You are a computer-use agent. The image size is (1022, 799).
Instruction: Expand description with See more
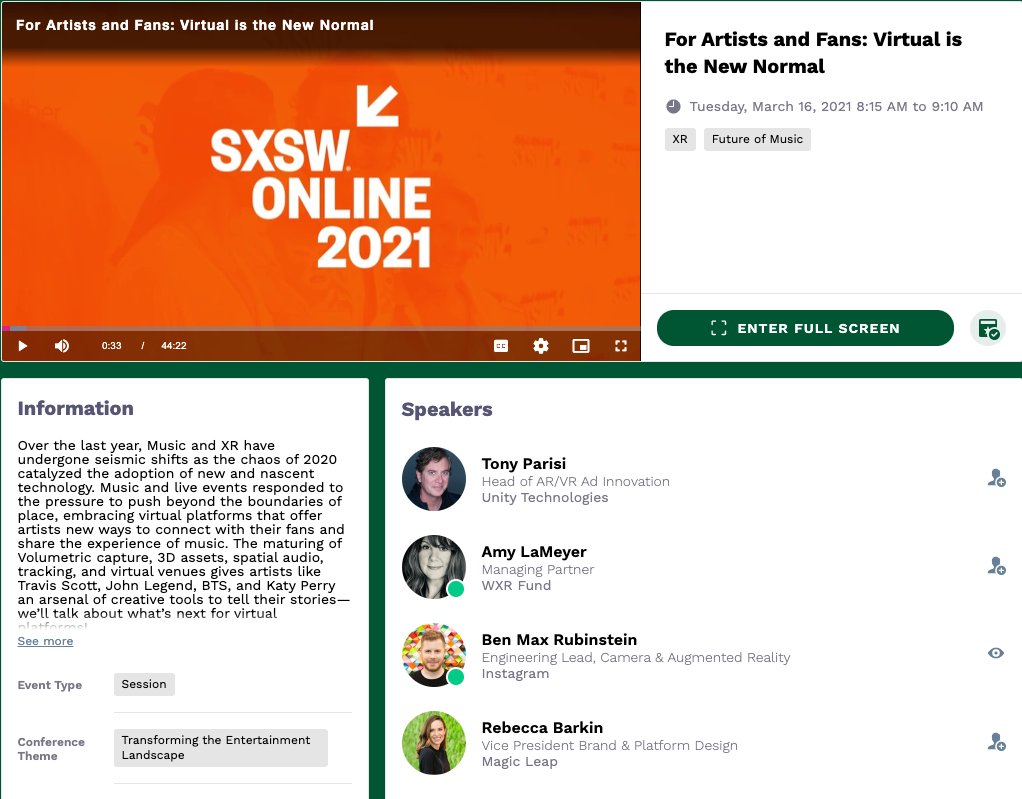pos(45,641)
